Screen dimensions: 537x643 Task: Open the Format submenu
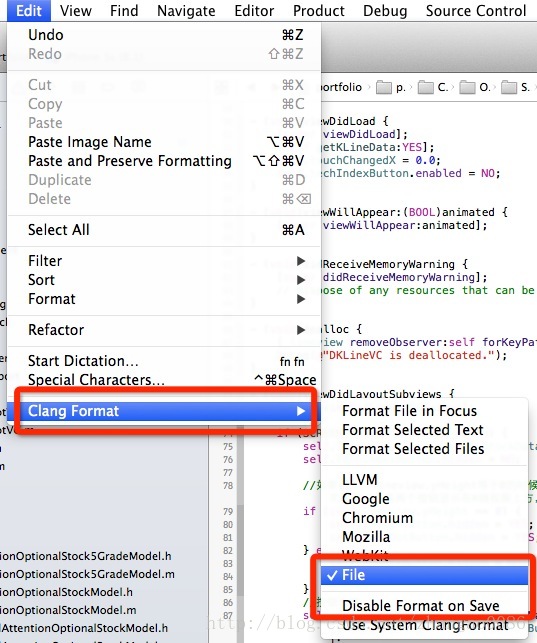(164, 299)
